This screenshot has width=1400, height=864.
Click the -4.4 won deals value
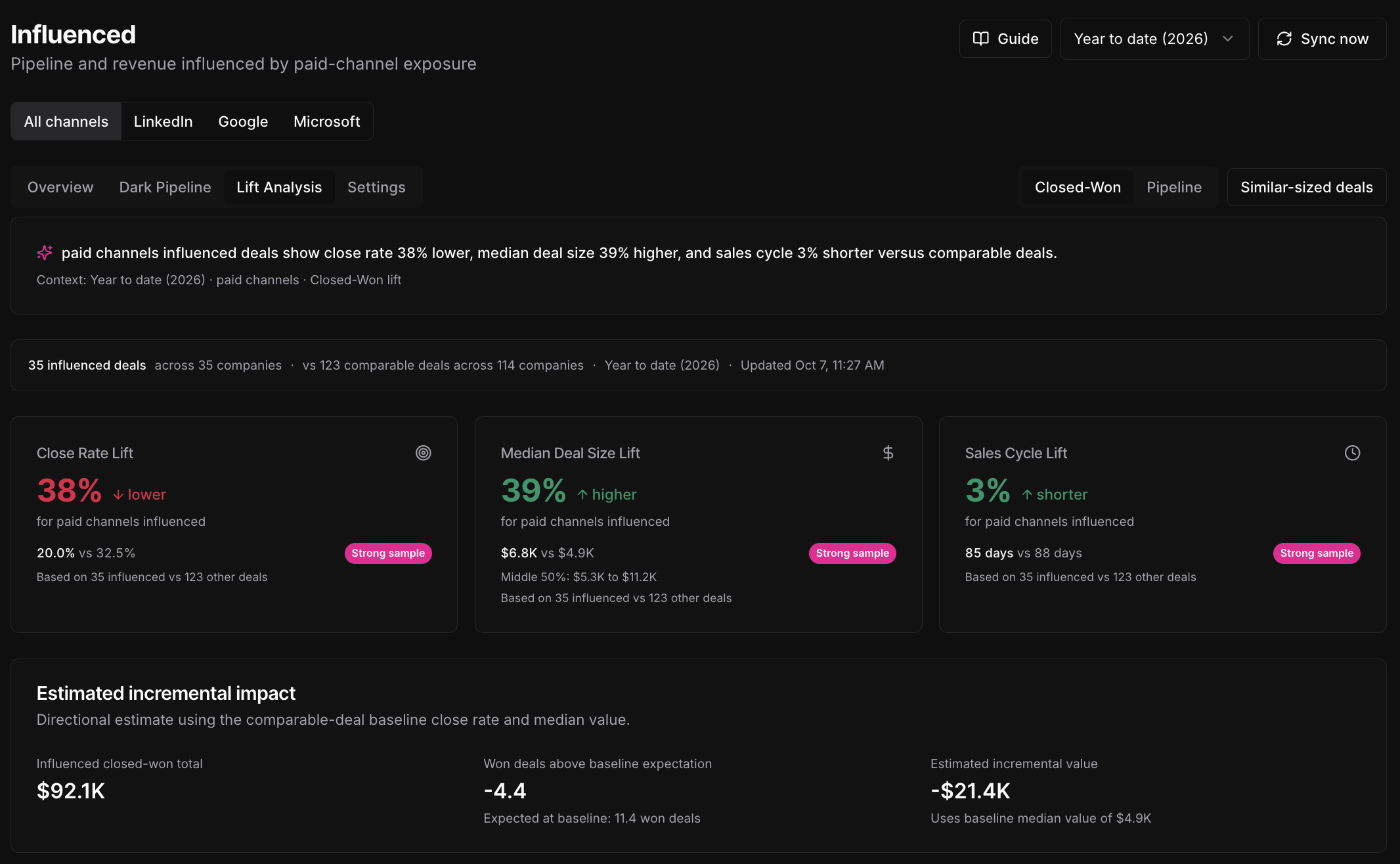pyautogui.click(x=505, y=790)
